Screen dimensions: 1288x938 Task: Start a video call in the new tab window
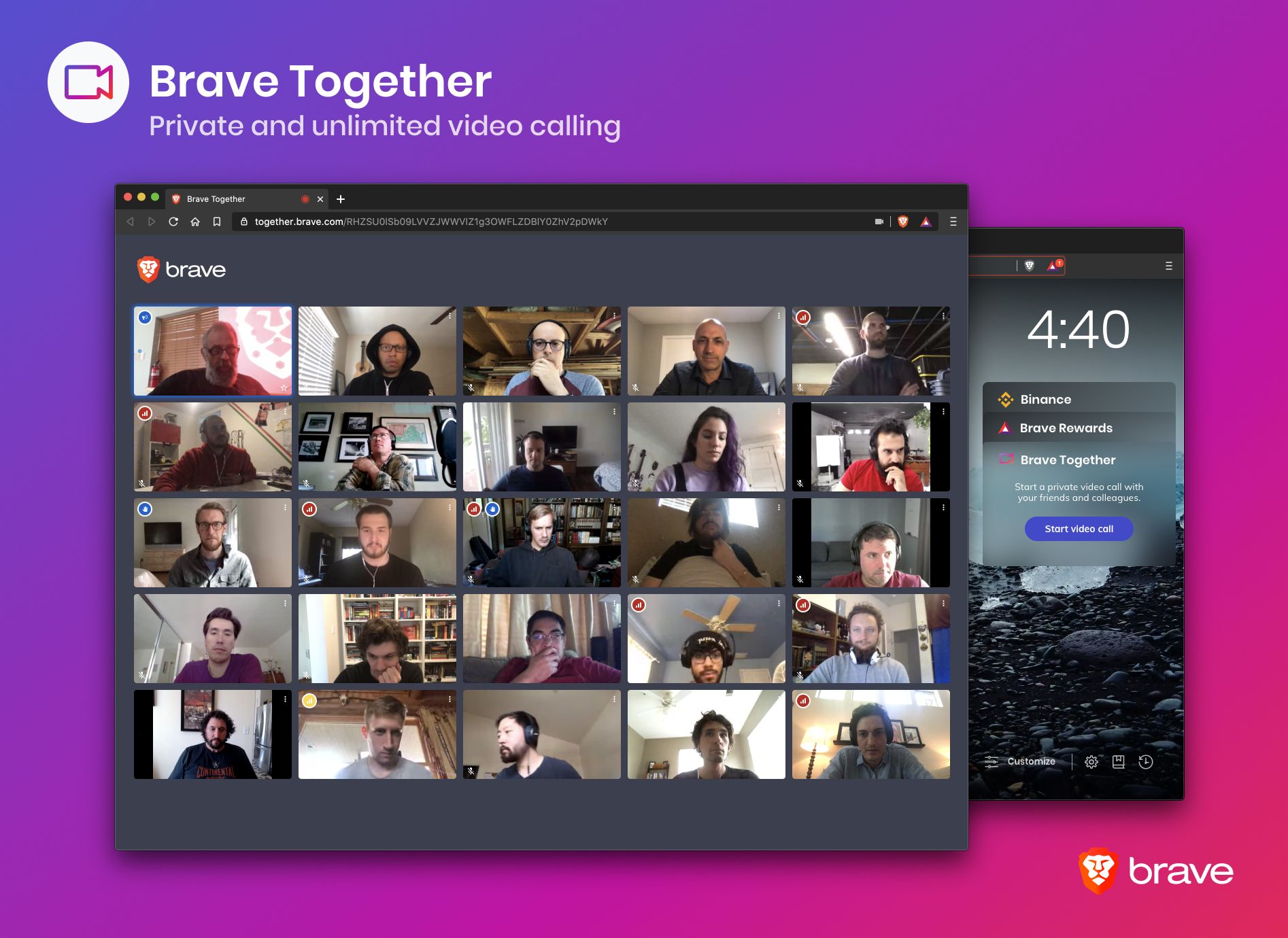pyautogui.click(x=1079, y=529)
